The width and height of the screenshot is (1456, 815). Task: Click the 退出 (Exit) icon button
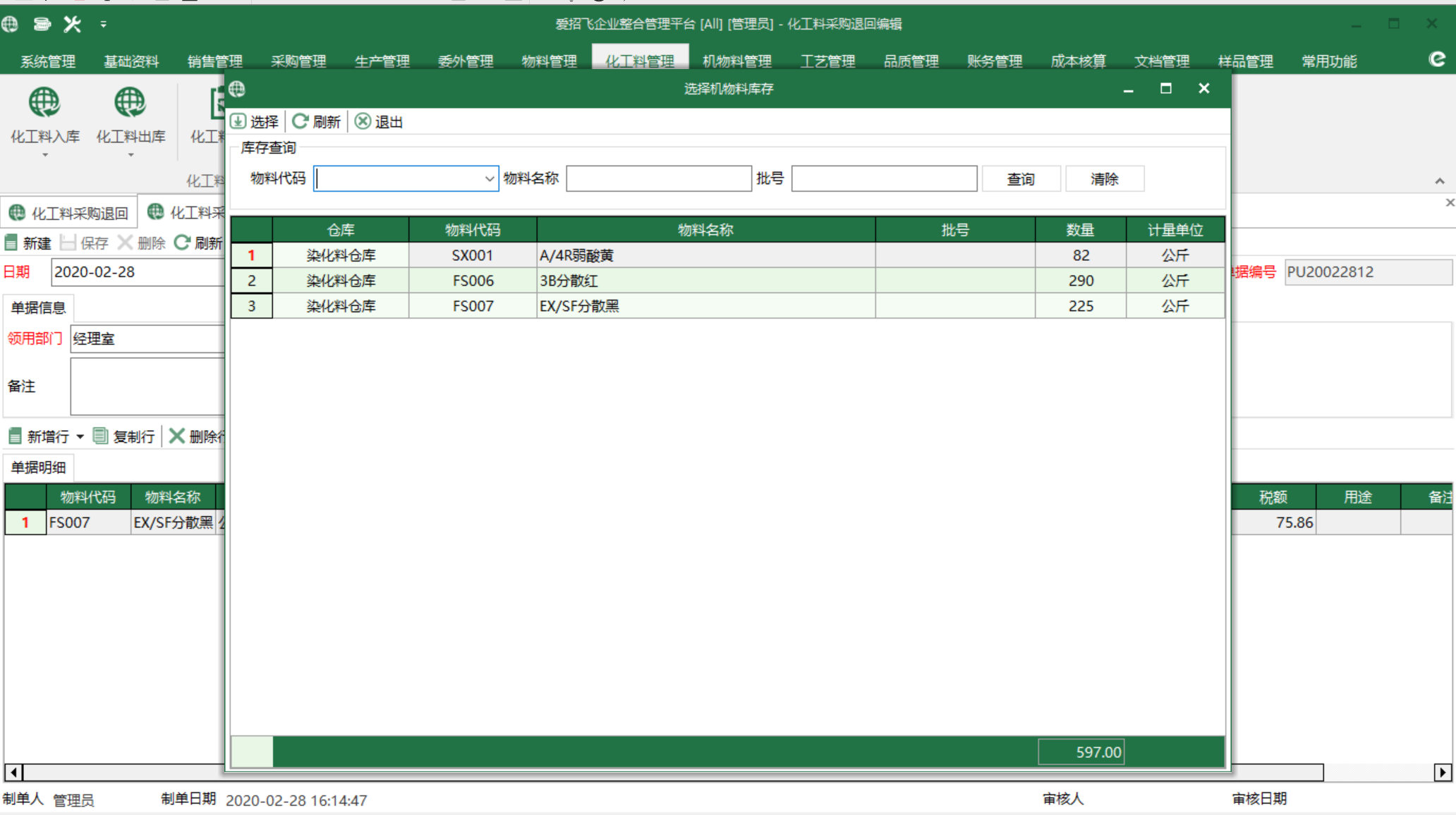pos(360,121)
